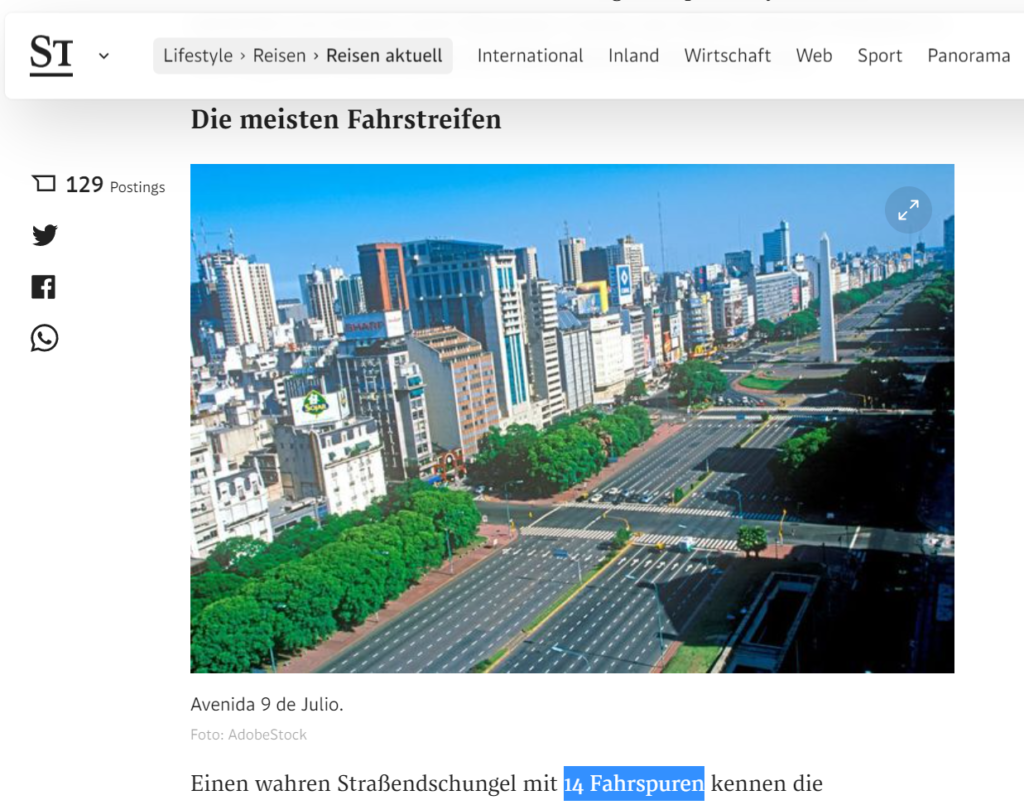
Task: View the 129 Postings comments
Action: point(115,185)
